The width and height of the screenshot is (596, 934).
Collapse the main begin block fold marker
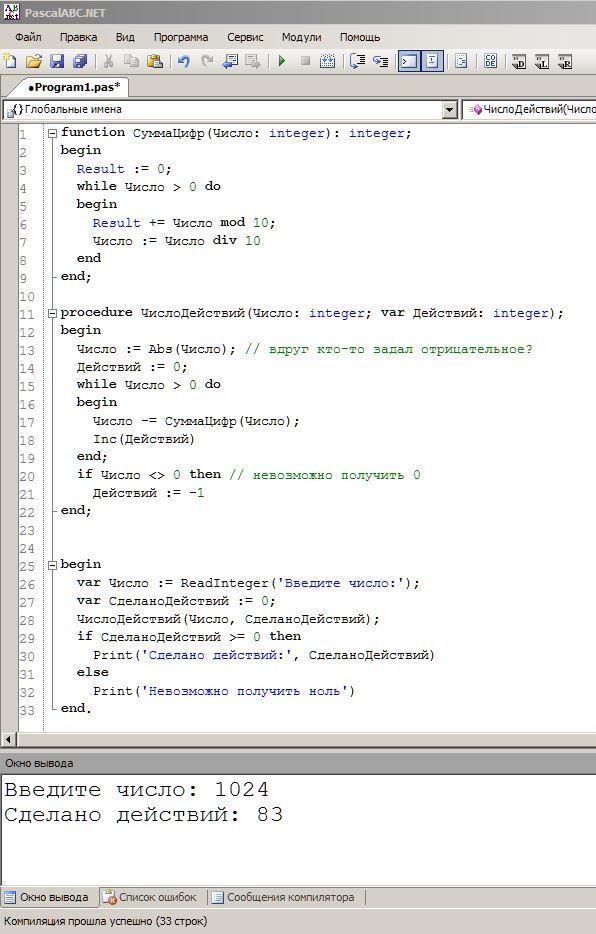pyautogui.click(x=52, y=565)
